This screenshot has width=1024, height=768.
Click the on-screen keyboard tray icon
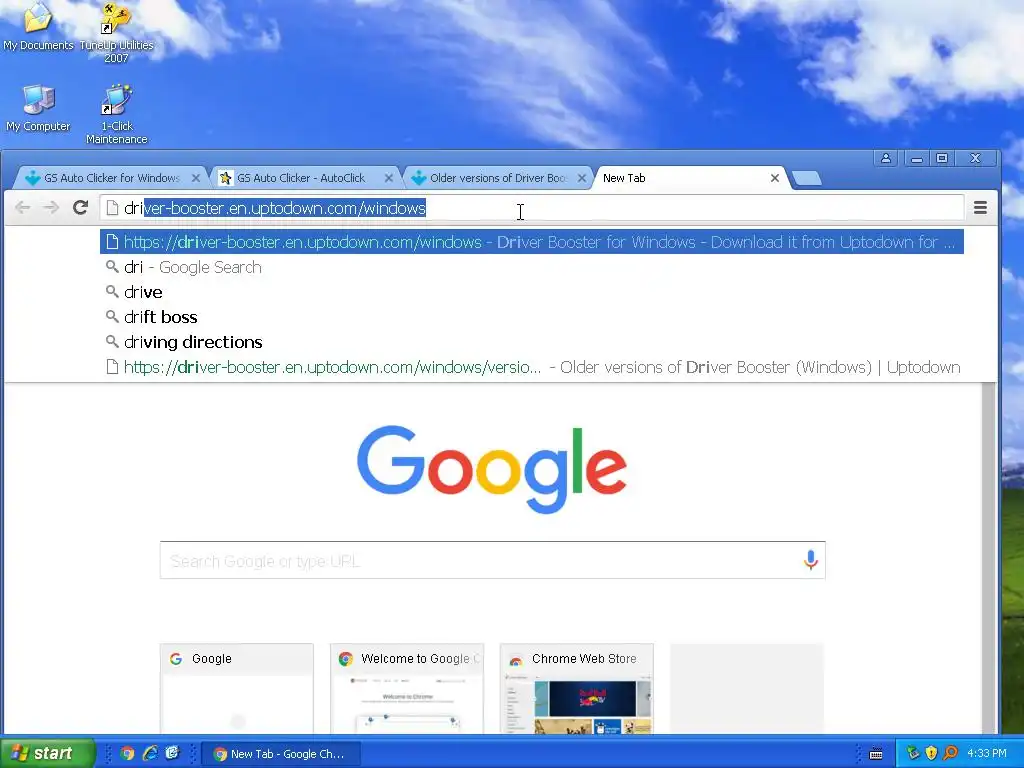click(876, 754)
